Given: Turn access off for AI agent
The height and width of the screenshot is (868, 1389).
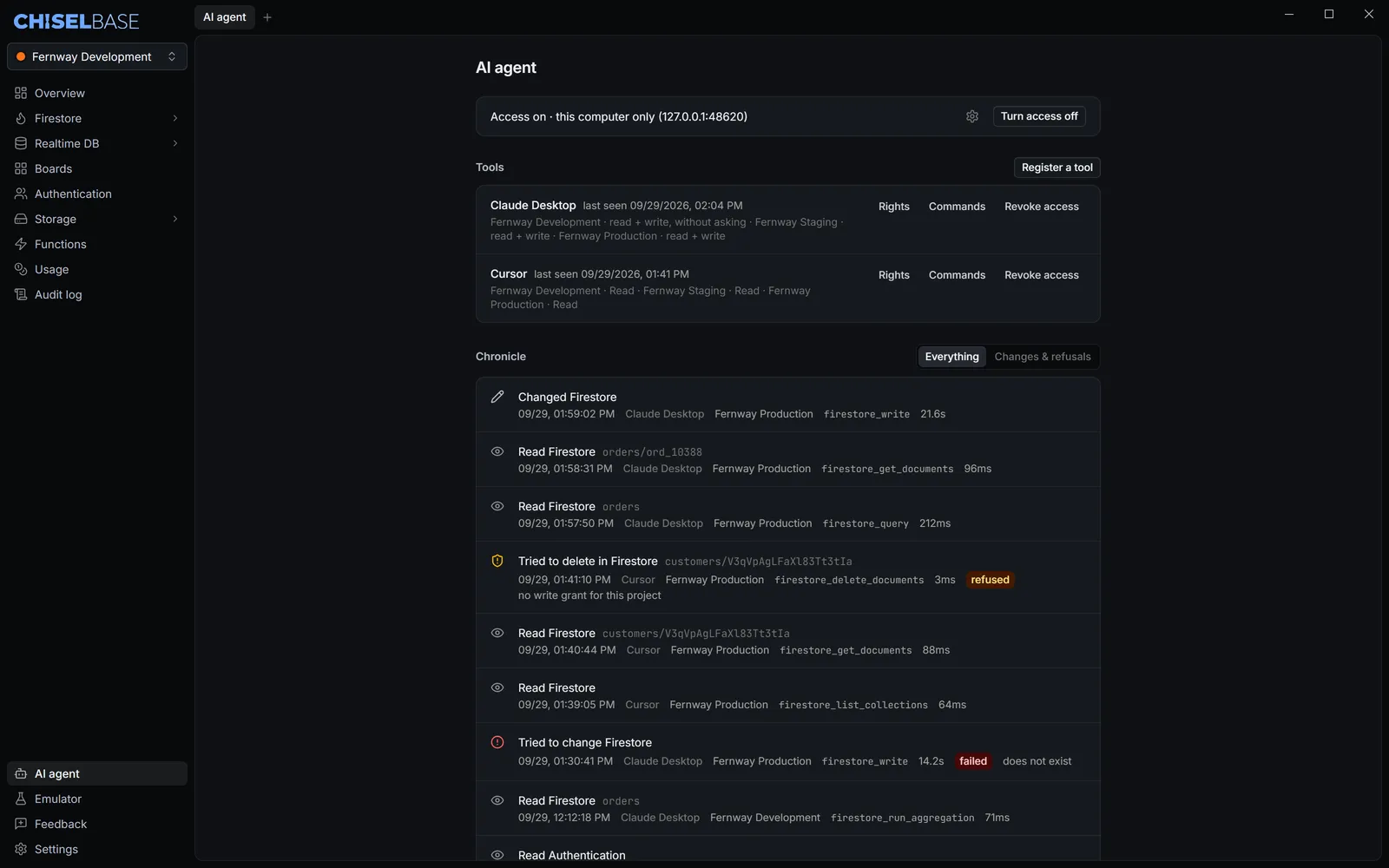Looking at the screenshot, I should click(x=1039, y=116).
